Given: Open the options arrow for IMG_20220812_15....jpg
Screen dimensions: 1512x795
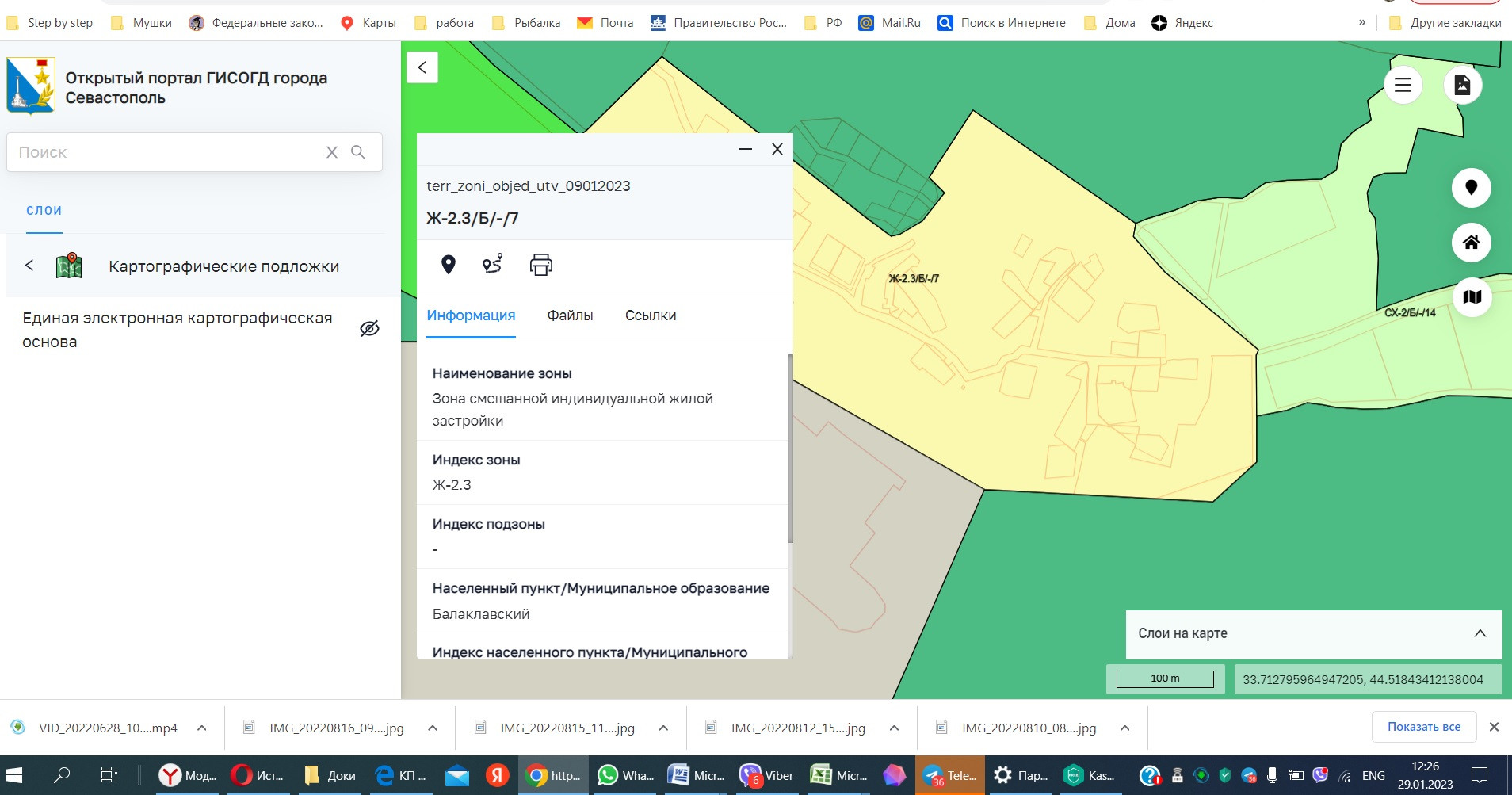Looking at the screenshot, I should click(894, 728).
